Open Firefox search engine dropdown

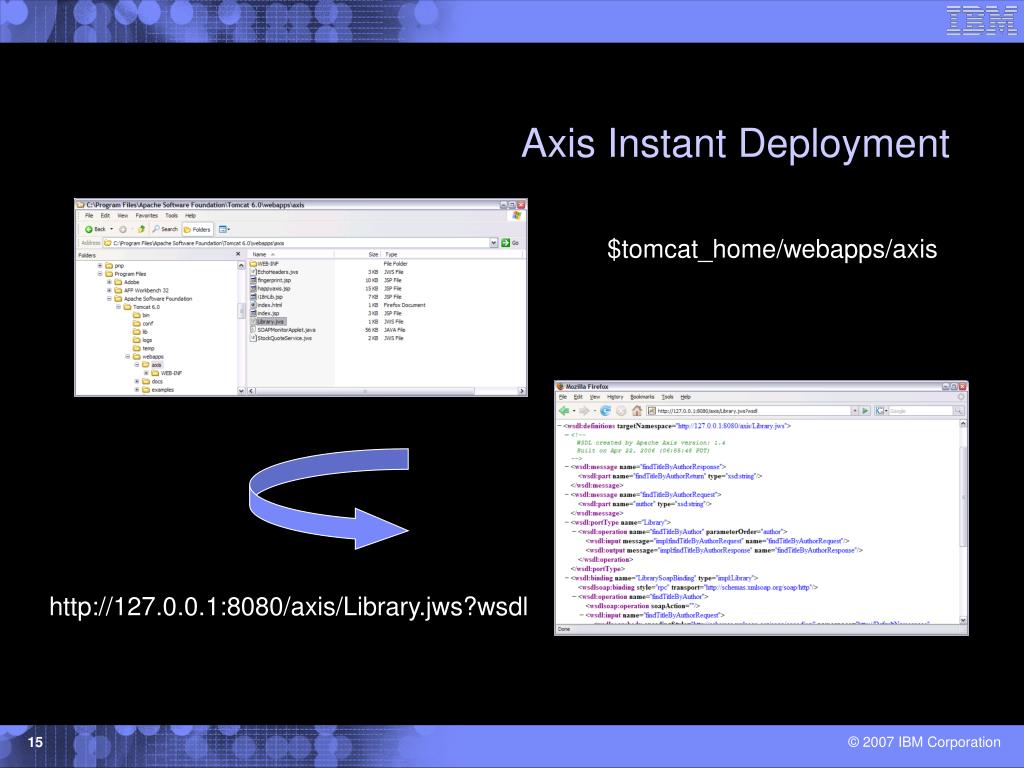coord(880,411)
